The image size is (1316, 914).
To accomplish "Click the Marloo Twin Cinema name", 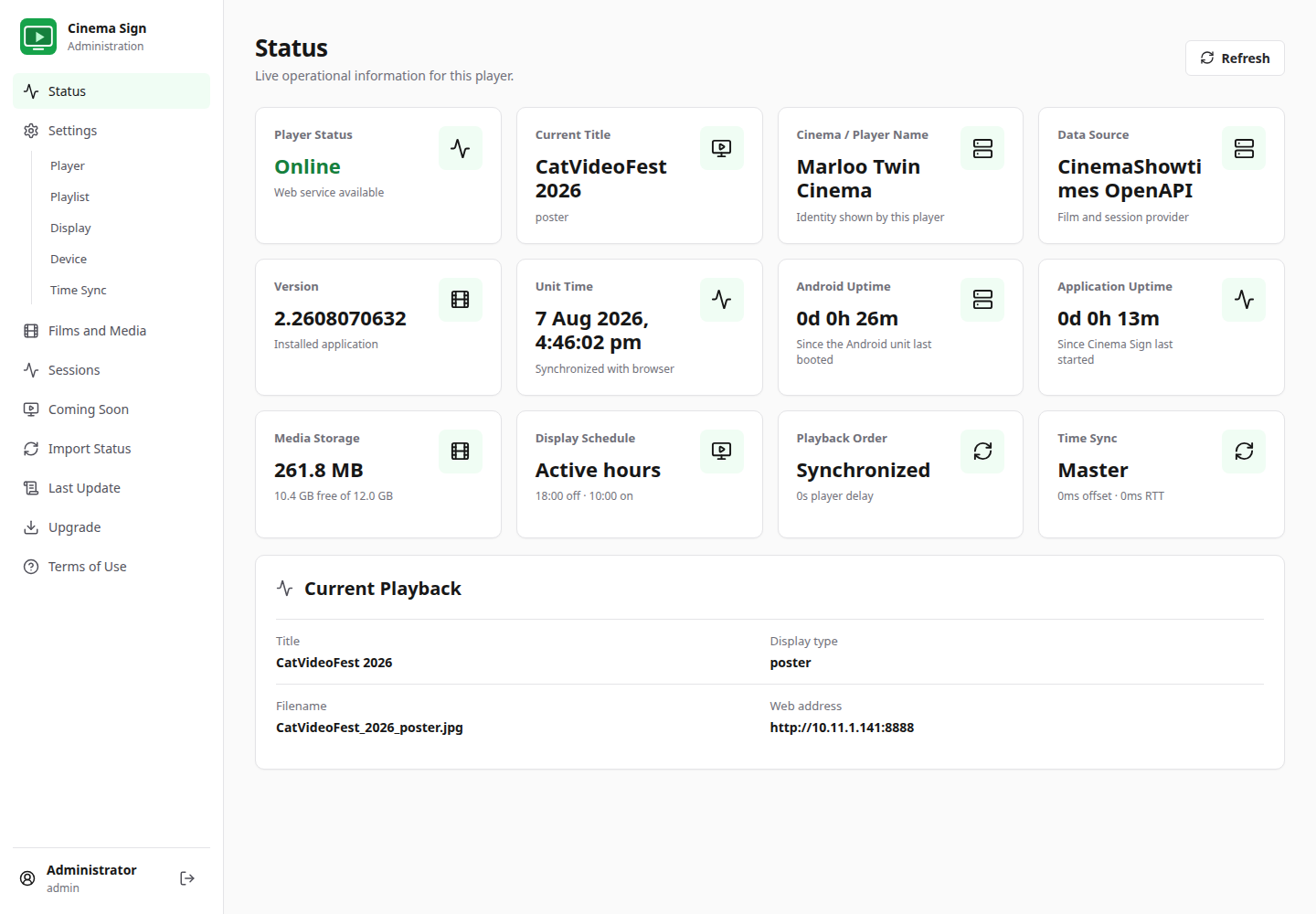I will coord(858,178).
